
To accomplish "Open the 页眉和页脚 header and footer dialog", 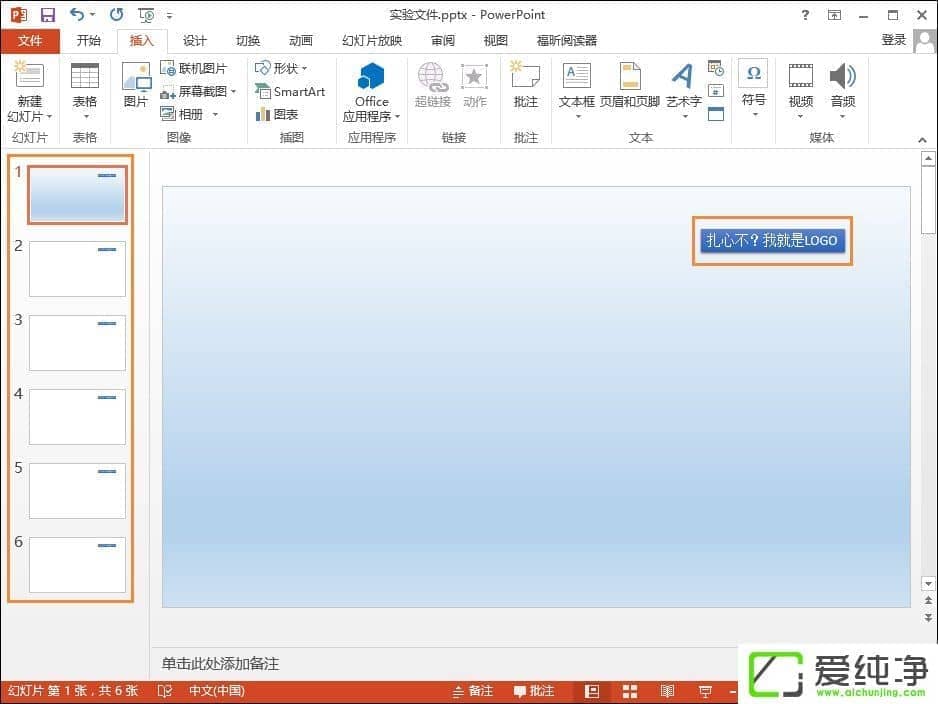I will 629,85.
